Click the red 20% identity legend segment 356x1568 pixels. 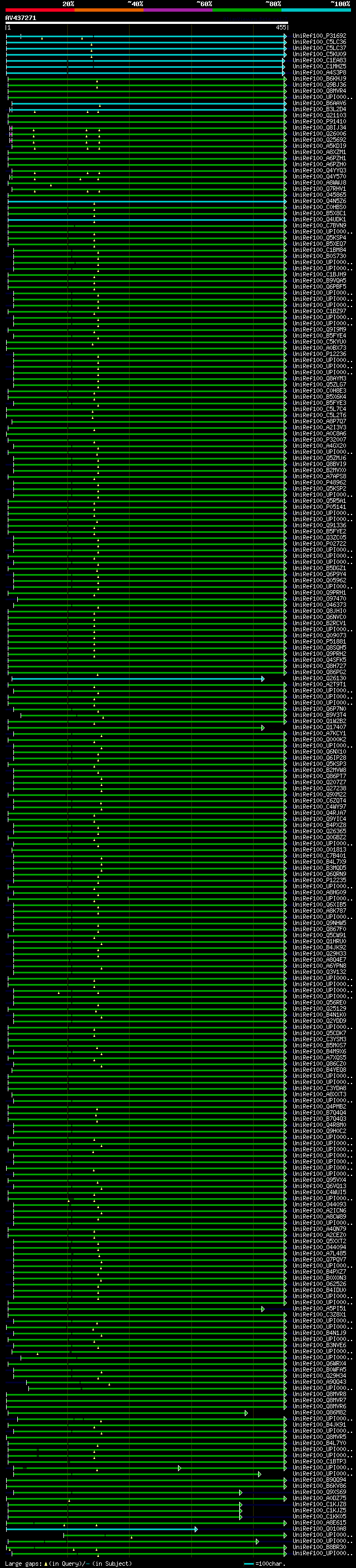pos(40,11)
